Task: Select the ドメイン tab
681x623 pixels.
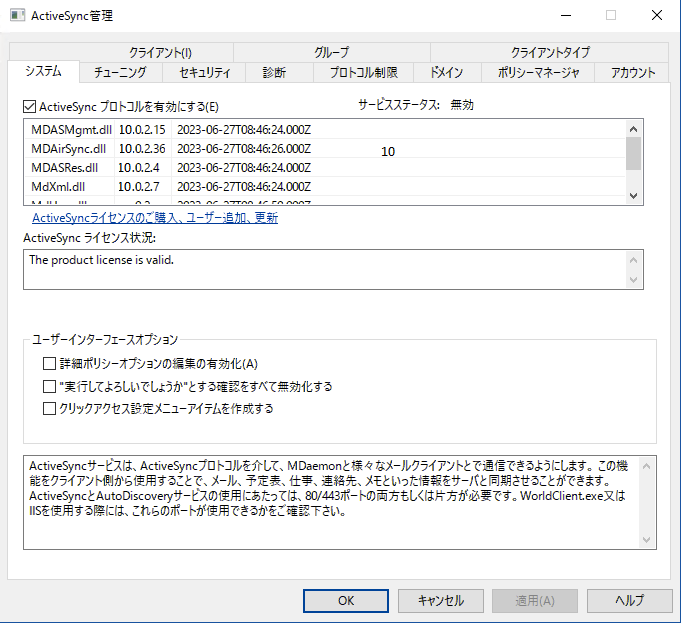Action: pyautogui.click(x=447, y=72)
